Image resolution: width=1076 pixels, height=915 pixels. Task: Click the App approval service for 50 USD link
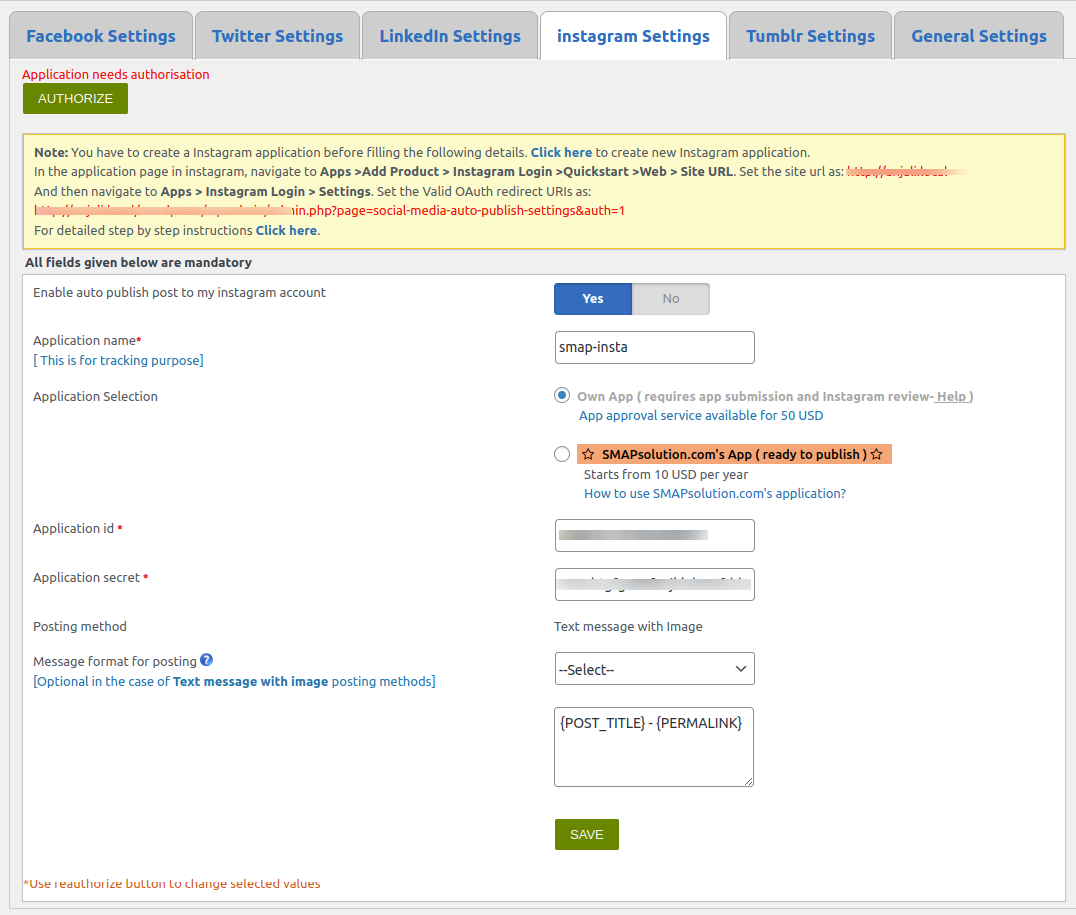[700, 415]
